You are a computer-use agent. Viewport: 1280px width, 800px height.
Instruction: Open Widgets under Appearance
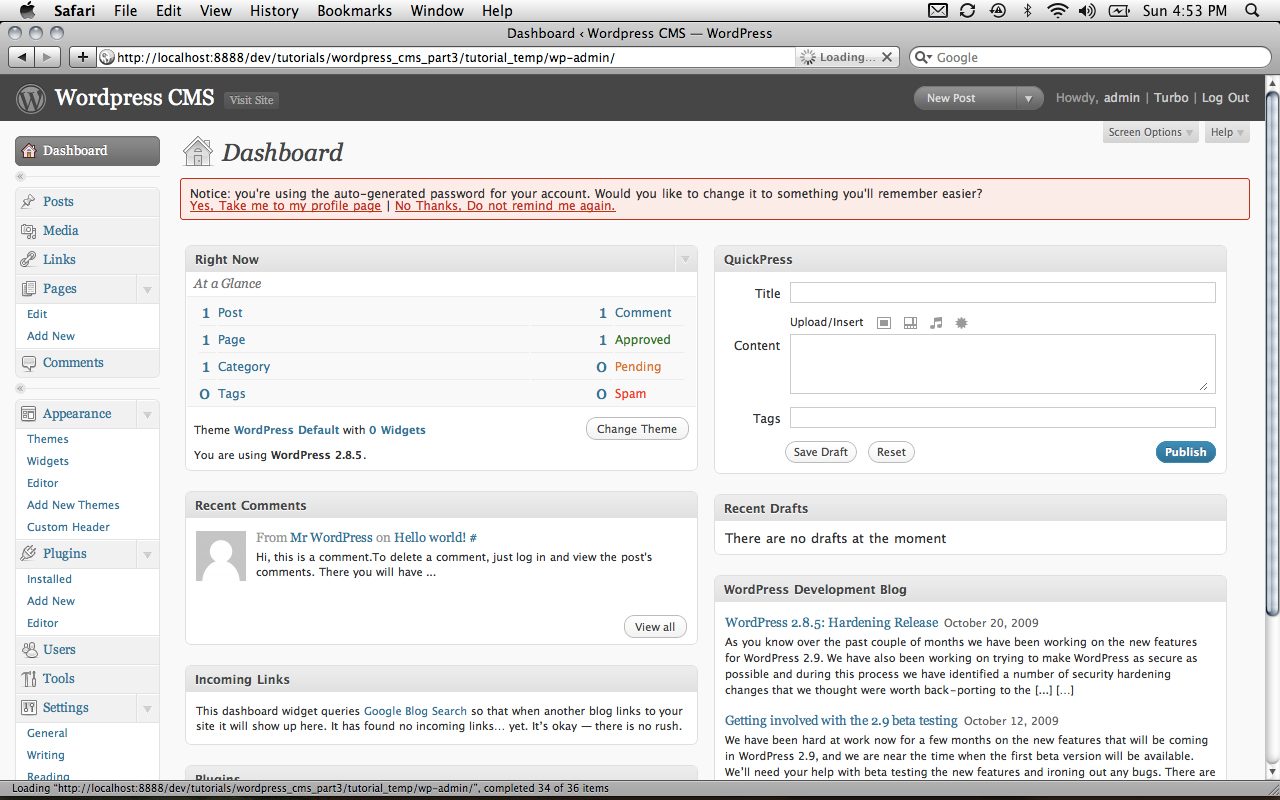click(48, 461)
